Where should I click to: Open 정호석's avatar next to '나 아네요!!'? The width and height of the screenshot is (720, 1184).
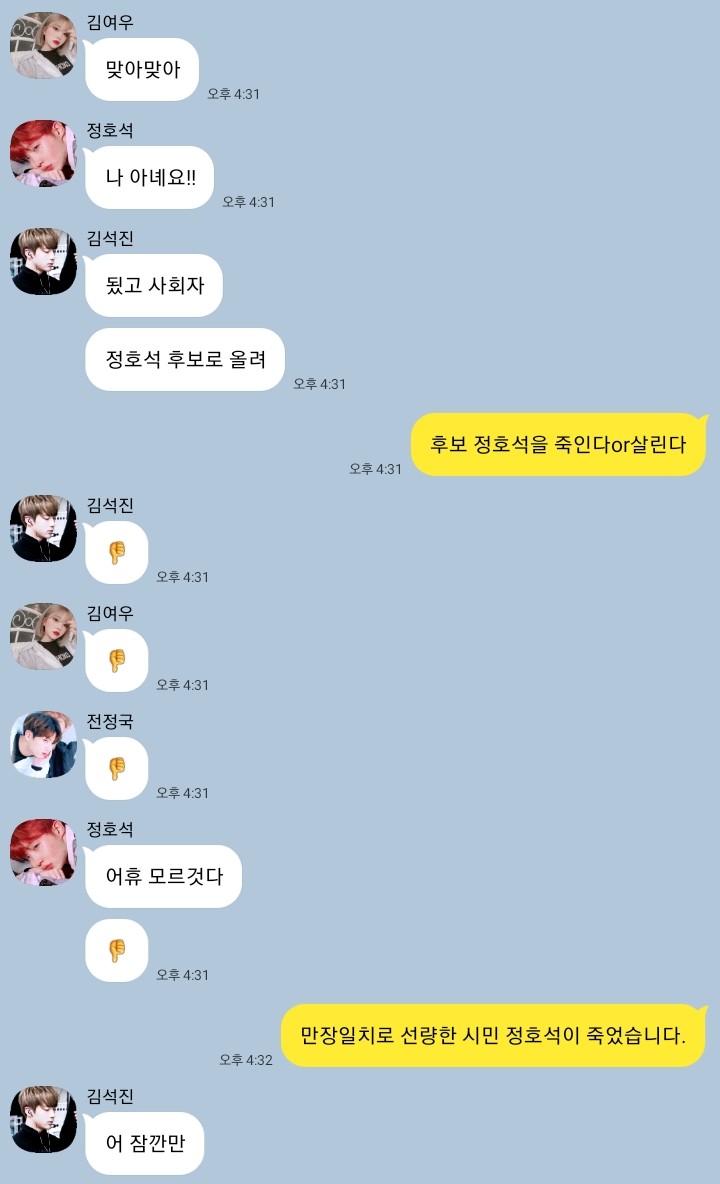[43, 153]
